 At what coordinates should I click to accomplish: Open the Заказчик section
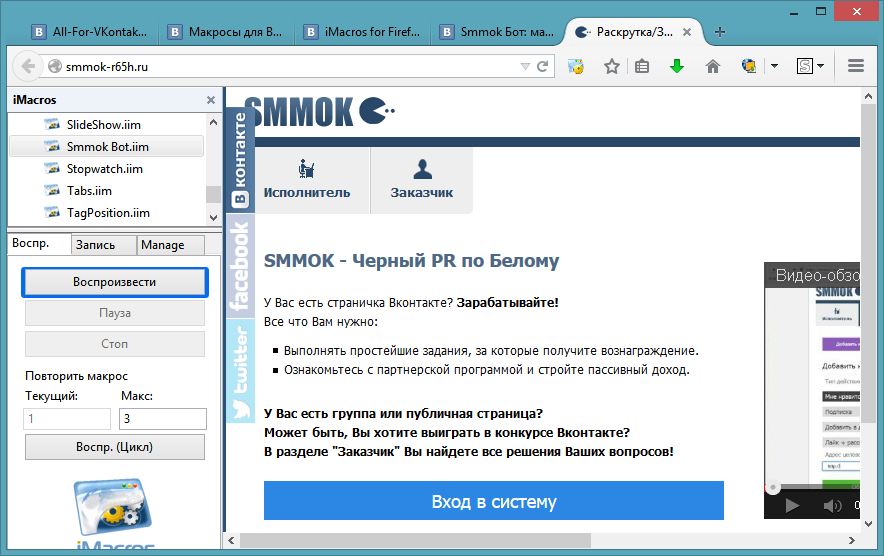point(422,180)
